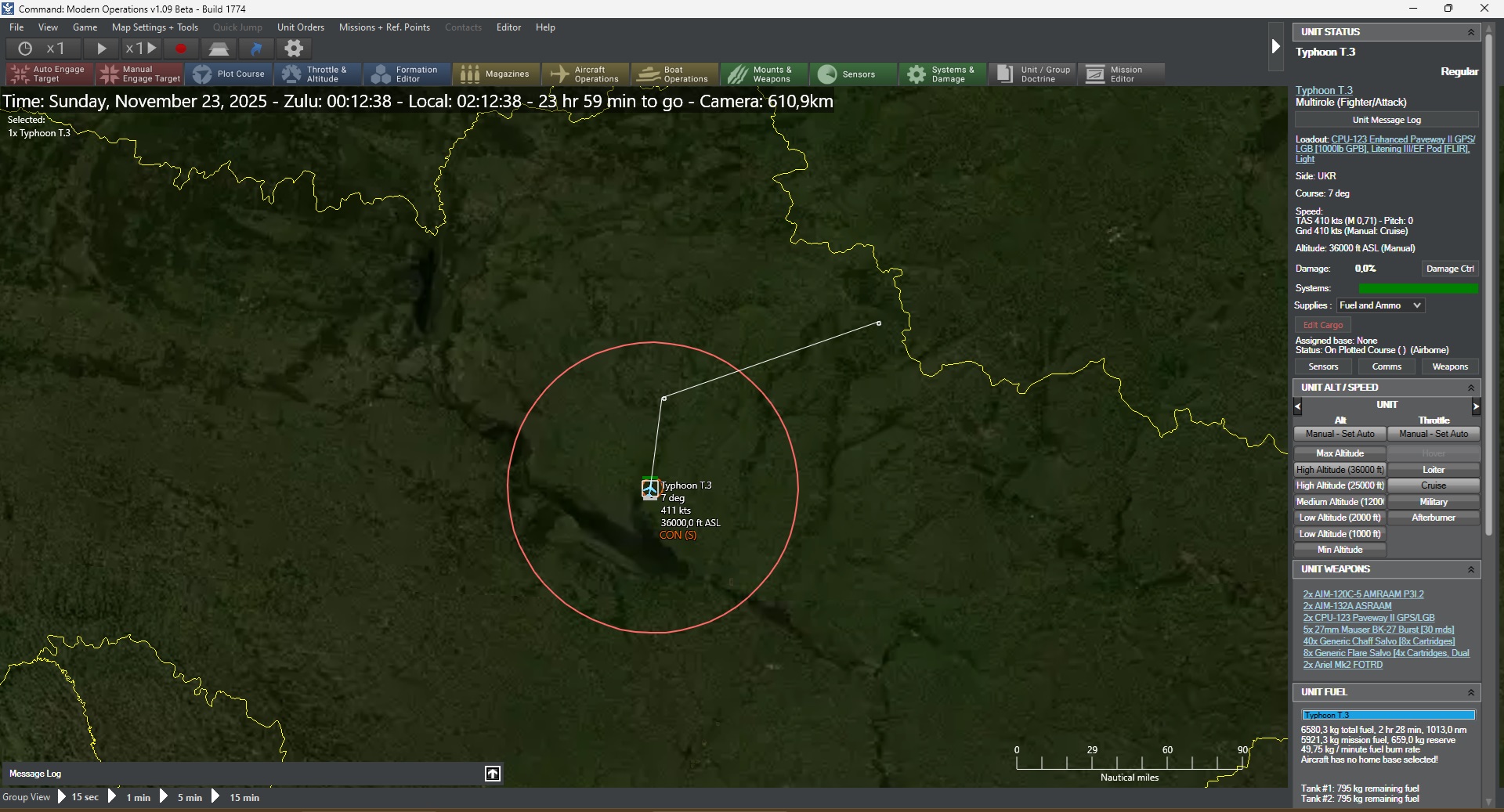
Task: Open the Mission Editor
Action: [x=1122, y=74]
